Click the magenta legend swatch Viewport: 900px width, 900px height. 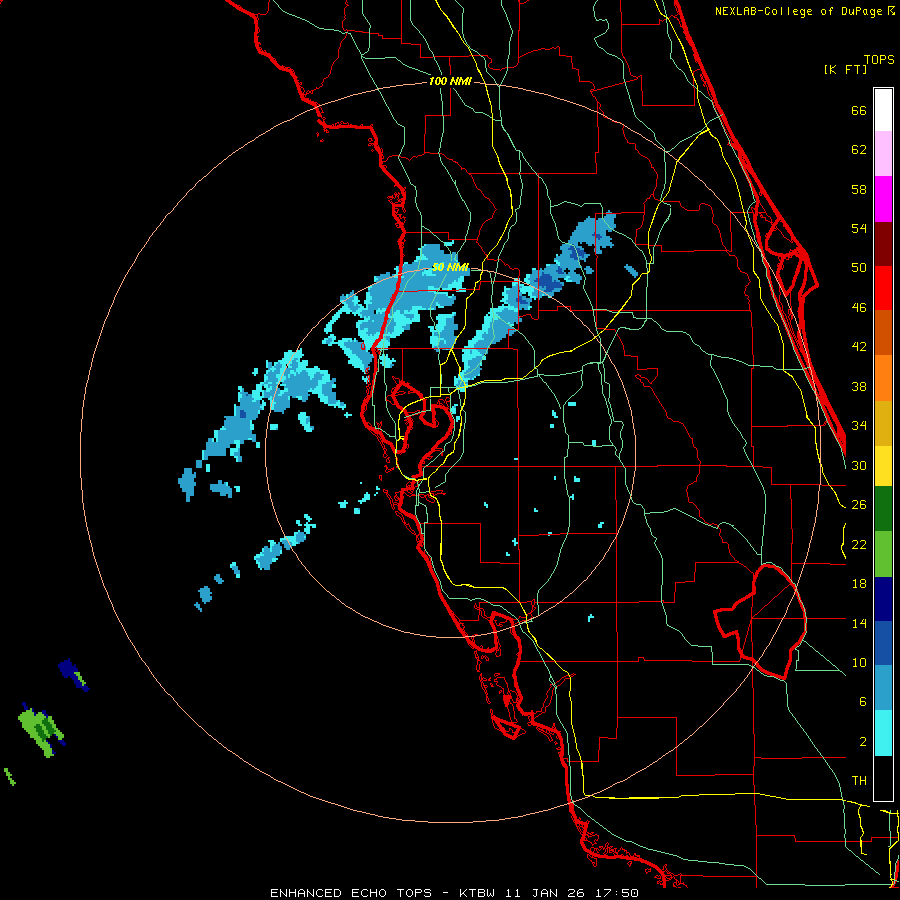pos(883,199)
